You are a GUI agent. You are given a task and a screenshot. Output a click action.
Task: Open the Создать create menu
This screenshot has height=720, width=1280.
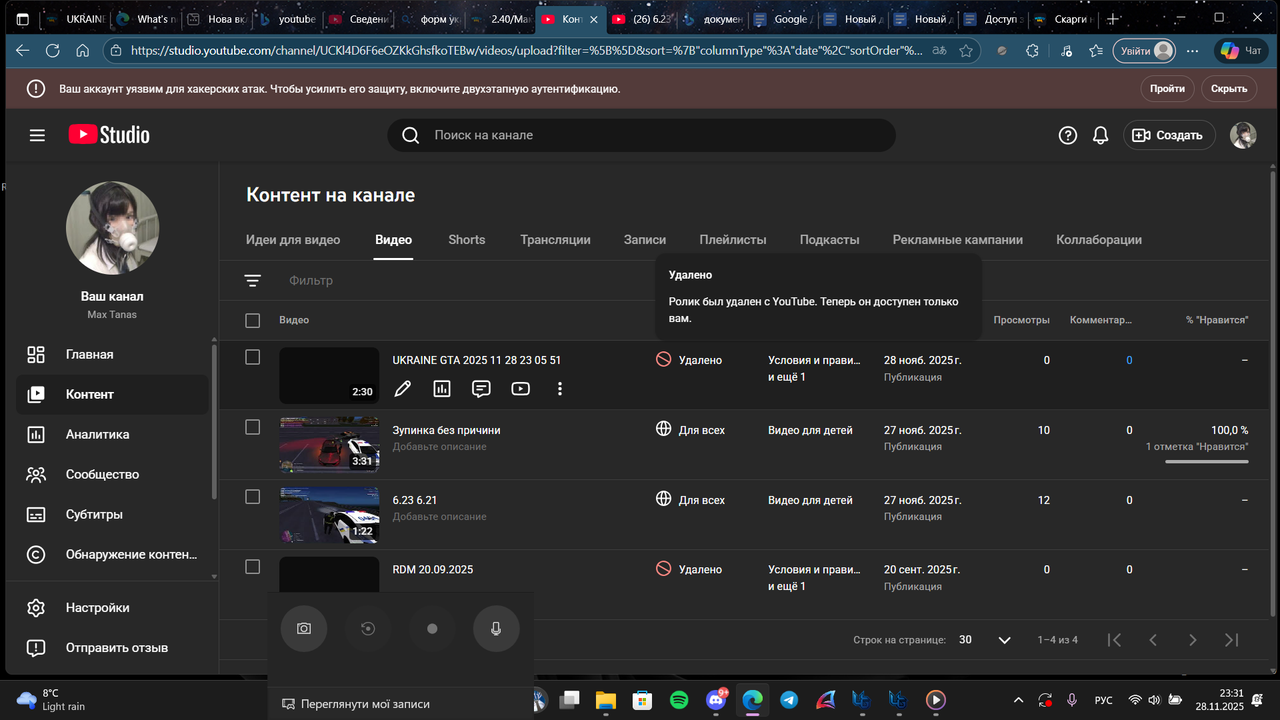pos(1169,135)
